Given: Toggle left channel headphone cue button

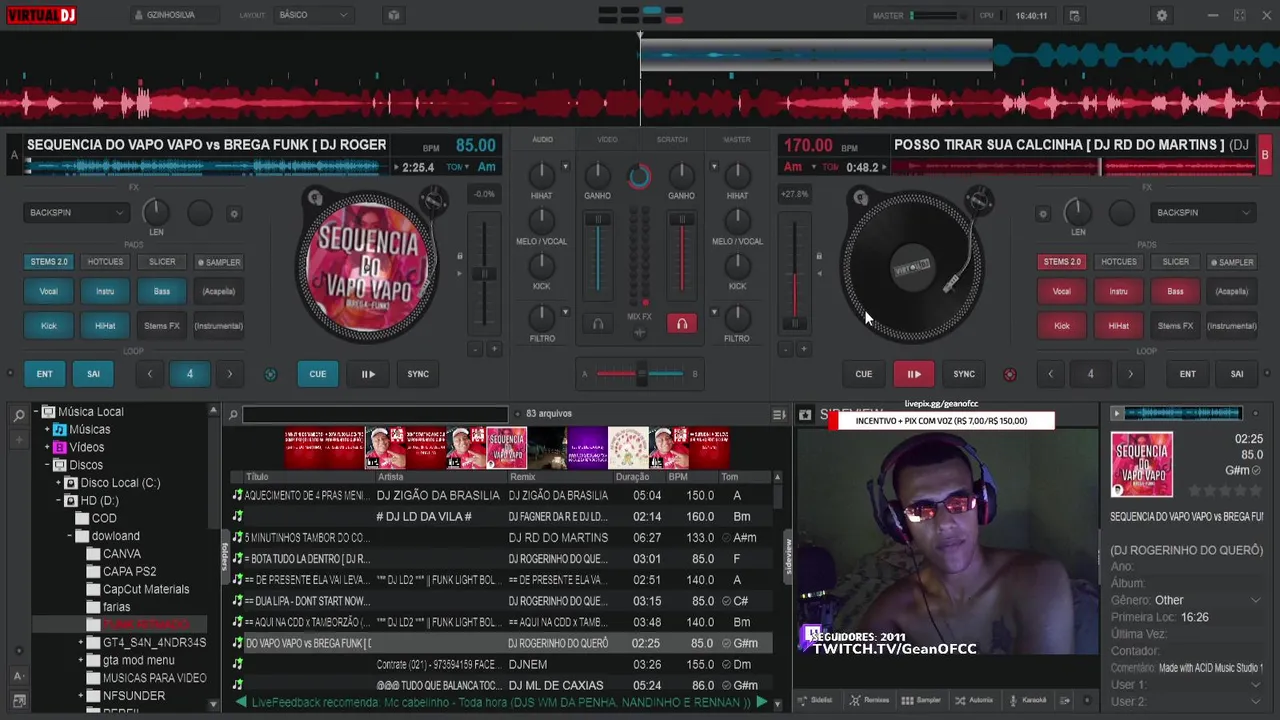Looking at the screenshot, I should tap(598, 324).
